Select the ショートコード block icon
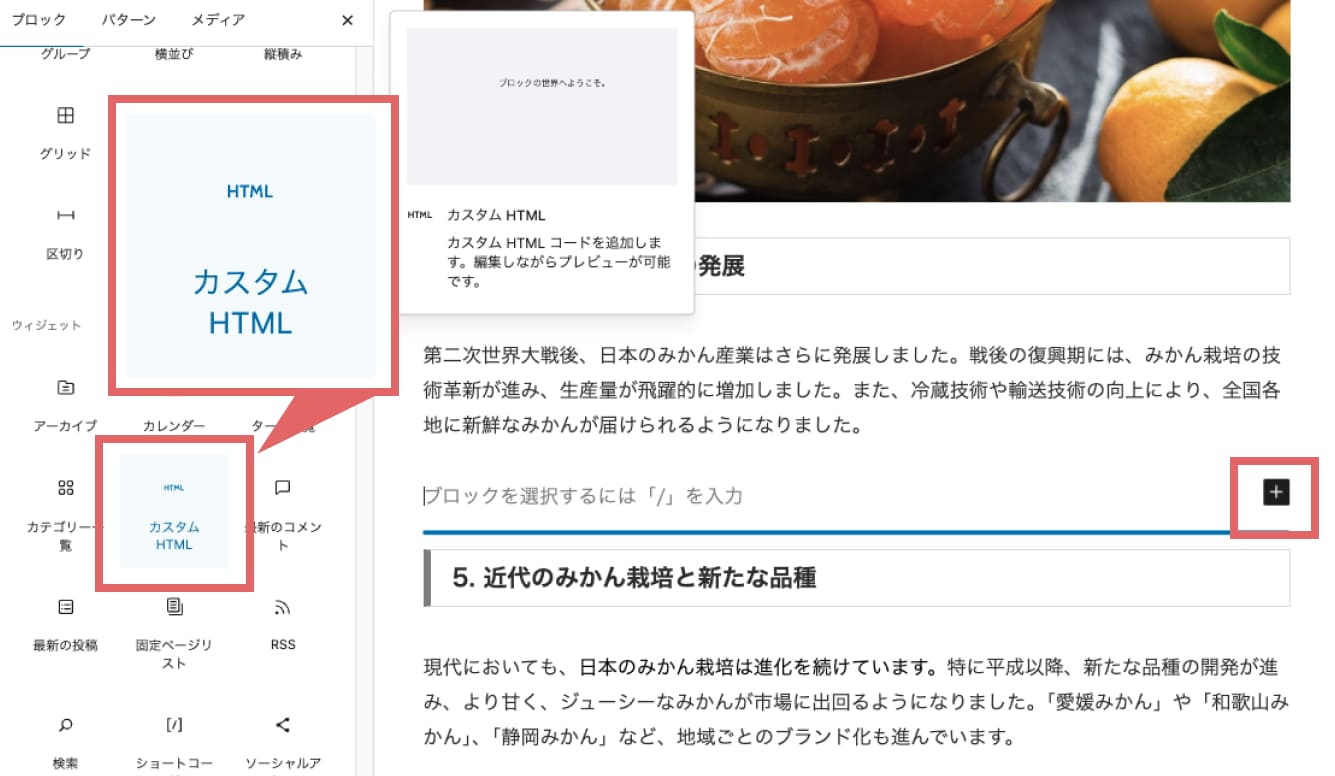The height and width of the screenshot is (776, 1335). (x=172, y=725)
